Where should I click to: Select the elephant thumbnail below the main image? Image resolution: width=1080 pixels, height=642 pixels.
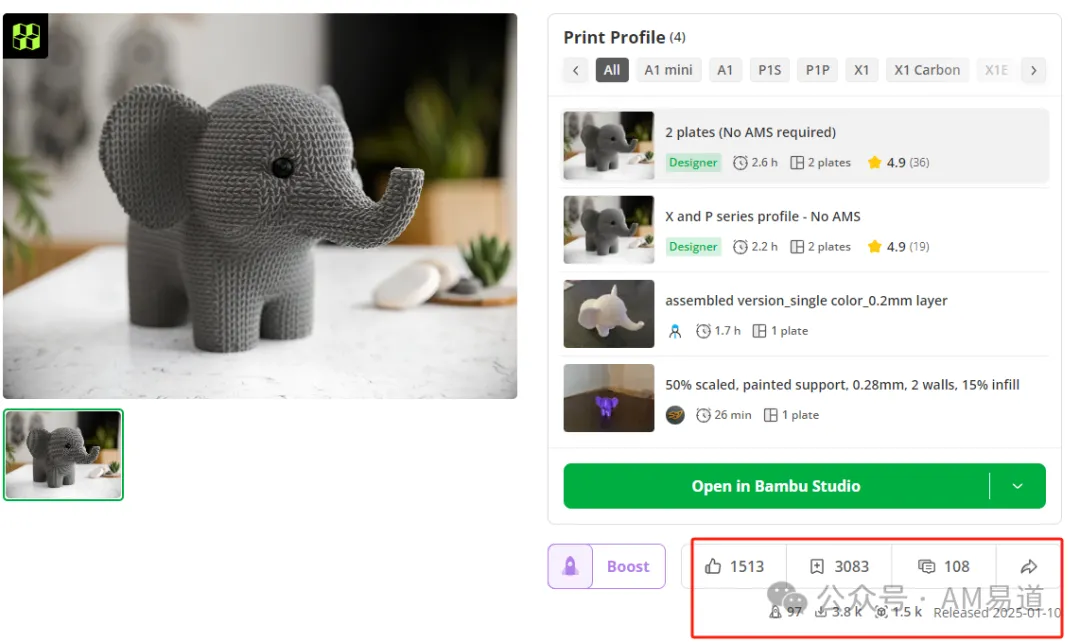(63, 455)
